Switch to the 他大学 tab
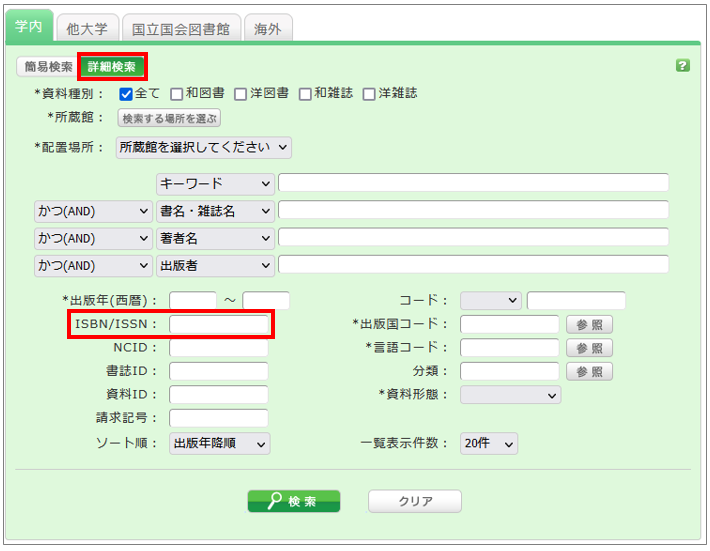The width and height of the screenshot is (710, 551). point(87,28)
